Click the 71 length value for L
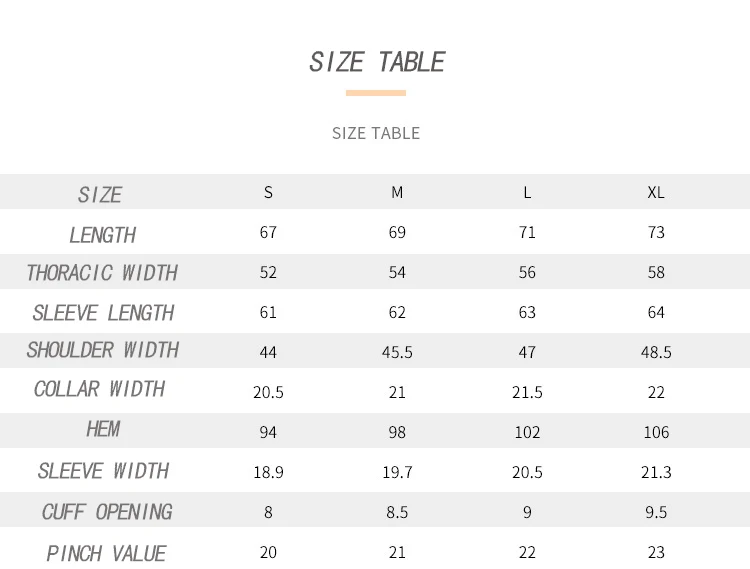 527,232
